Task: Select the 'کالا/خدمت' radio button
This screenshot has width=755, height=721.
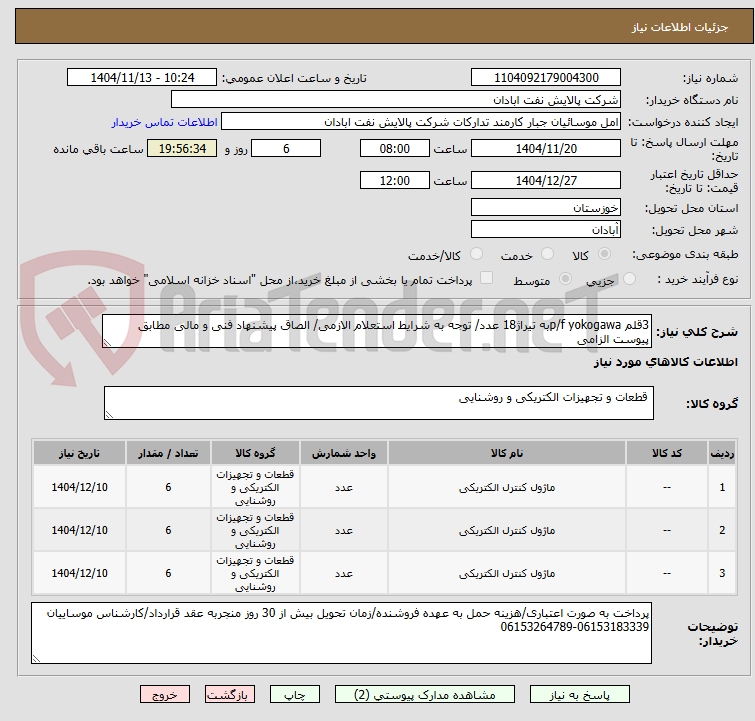Action: tap(476, 254)
